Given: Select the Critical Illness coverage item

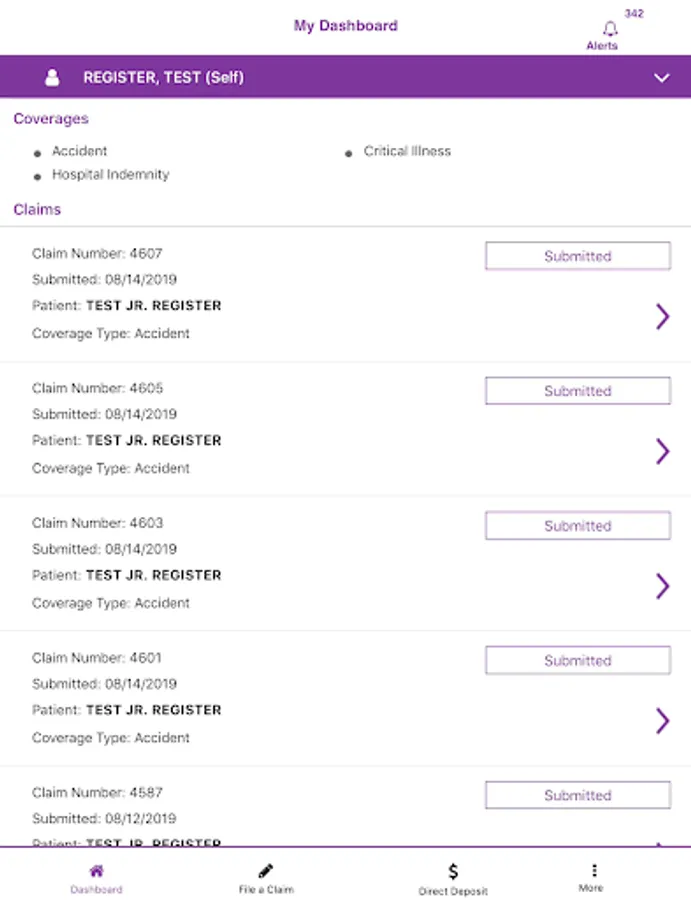Looking at the screenshot, I should pyautogui.click(x=407, y=151).
